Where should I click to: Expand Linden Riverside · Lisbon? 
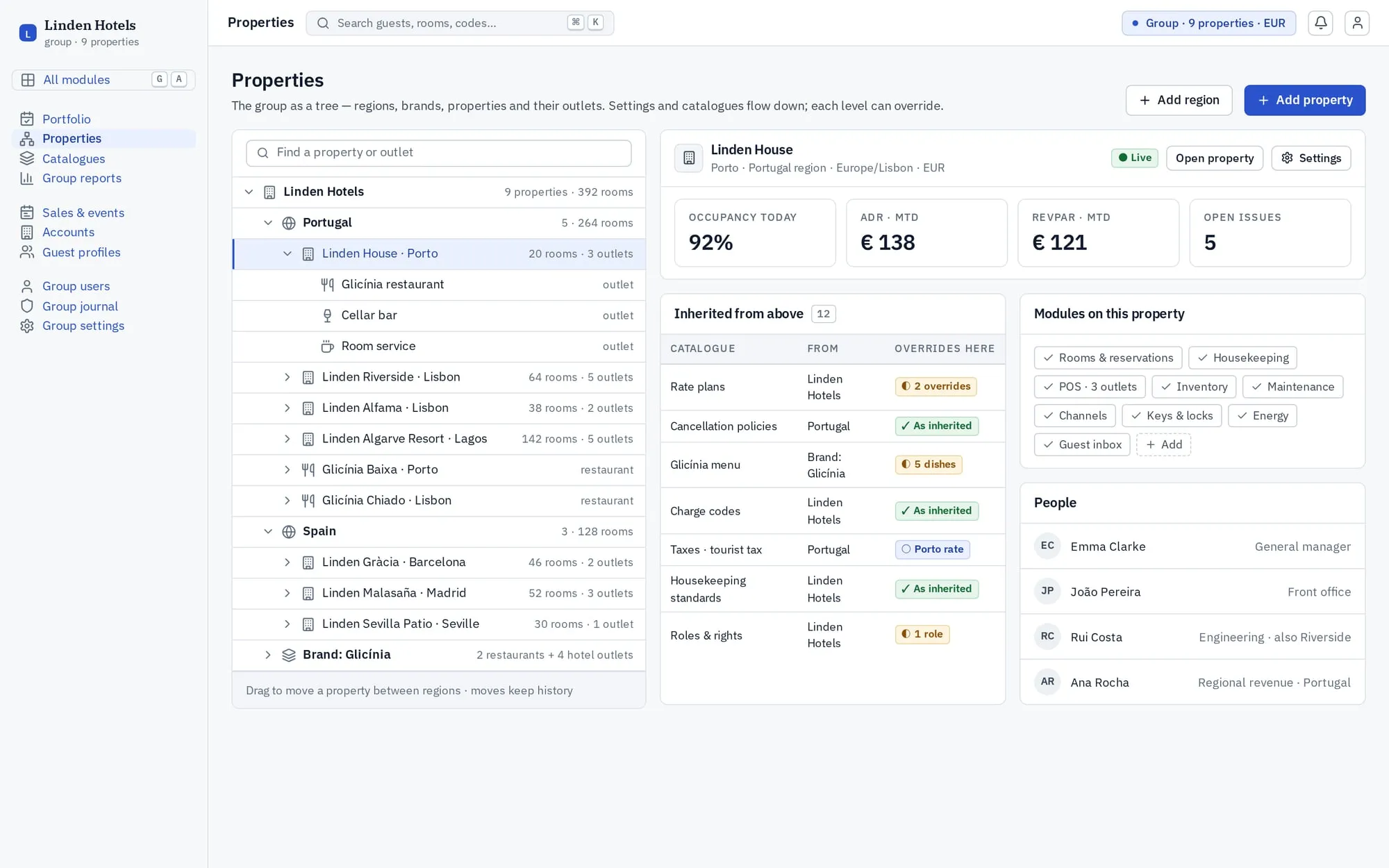tap(287, 377)
